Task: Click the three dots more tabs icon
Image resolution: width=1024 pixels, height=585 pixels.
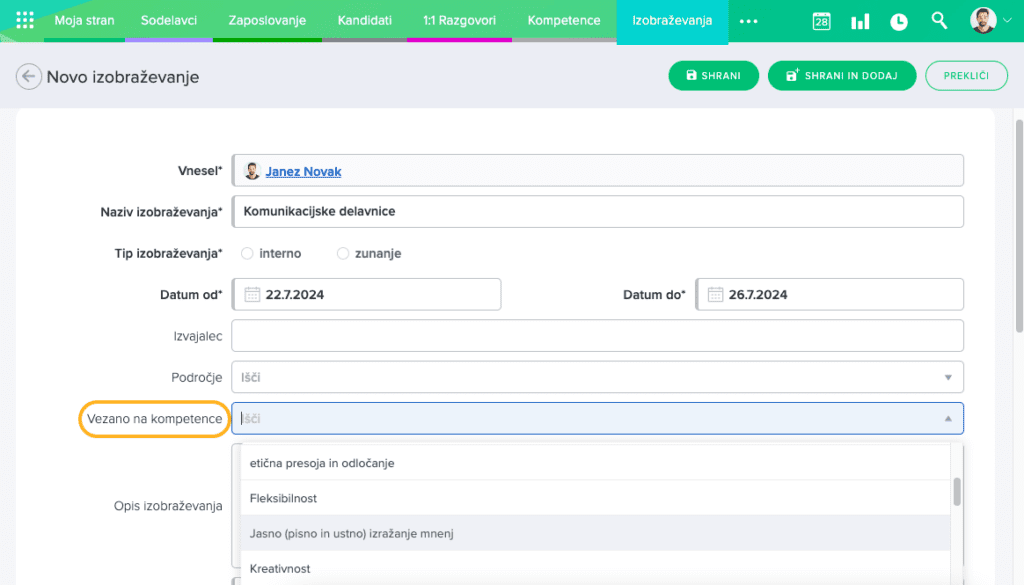Action: (748, 21)
